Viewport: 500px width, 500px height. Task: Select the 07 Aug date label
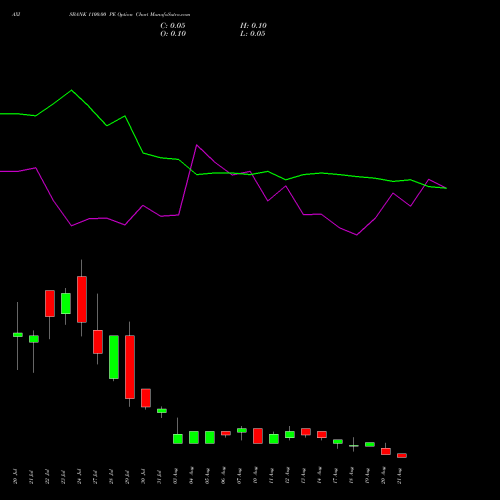click(239, 476)
